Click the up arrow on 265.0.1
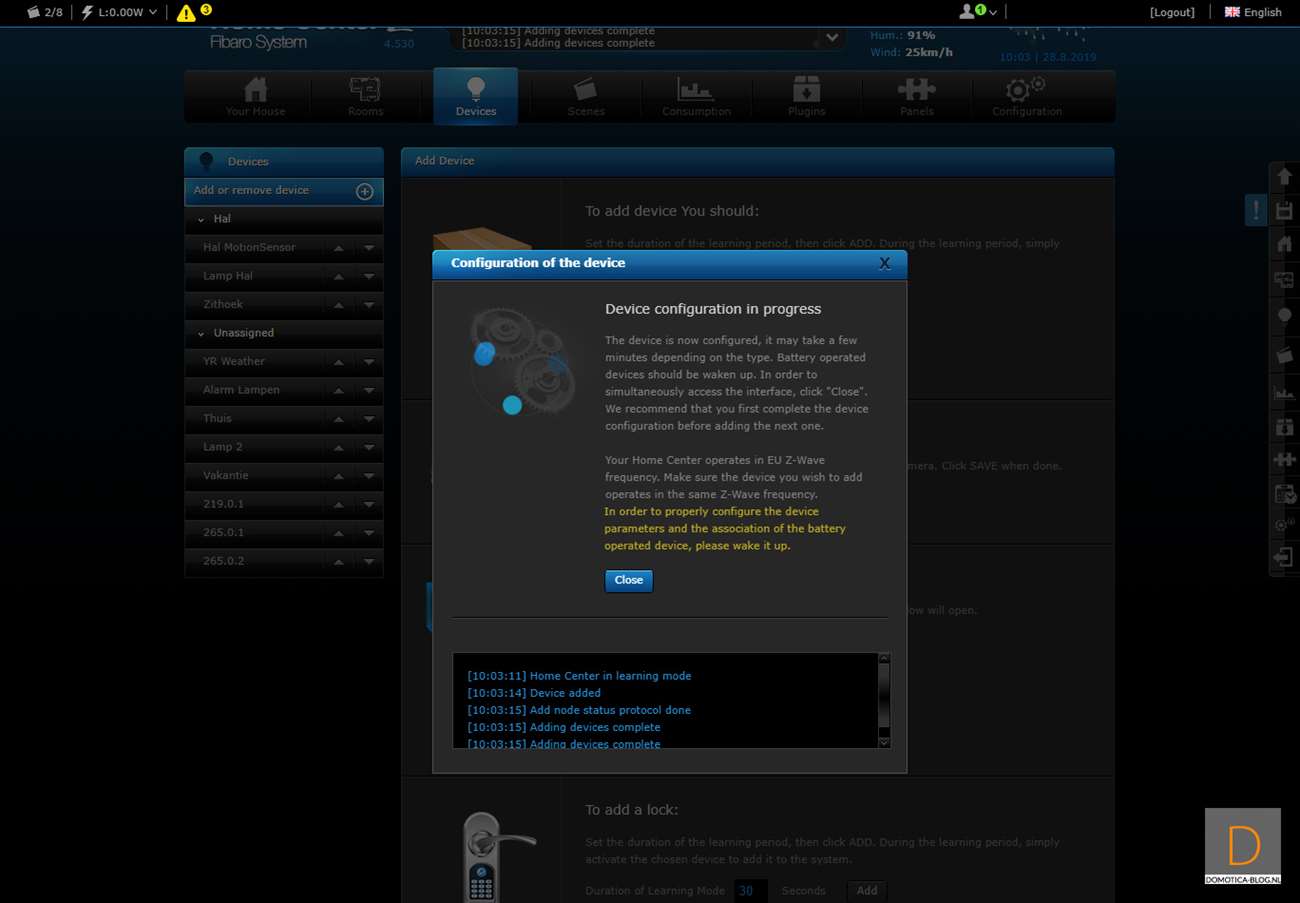This screenshot has height=903, width=1300. tap(339, 533)
